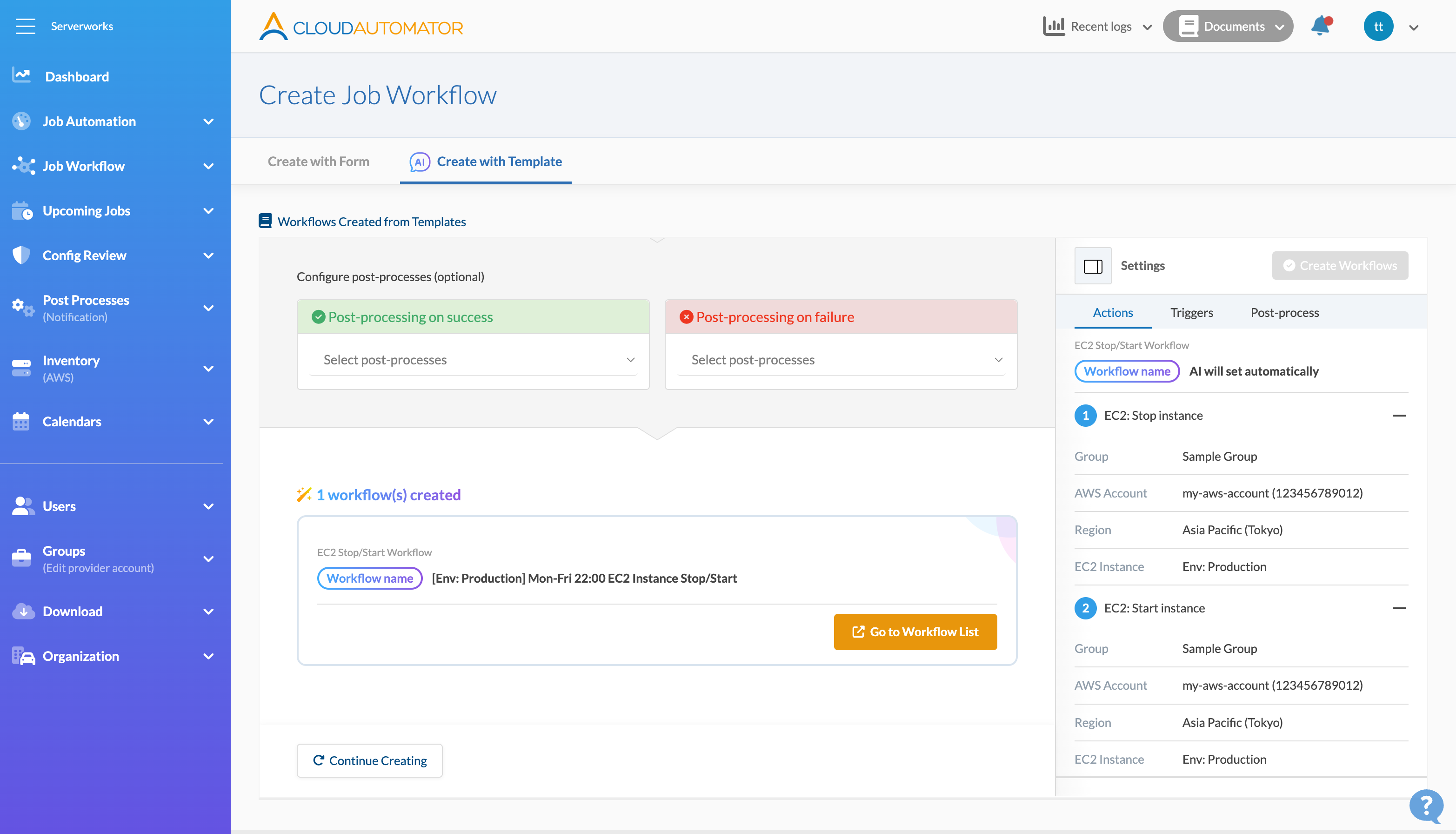Click the step 2 number badge
1456x834 pixels.
click(x=1086, y=608)
